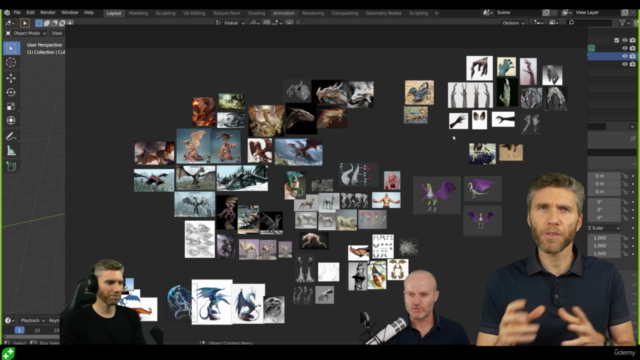
Task: Click the green collection icon in outliner
Action: point(591,48)
